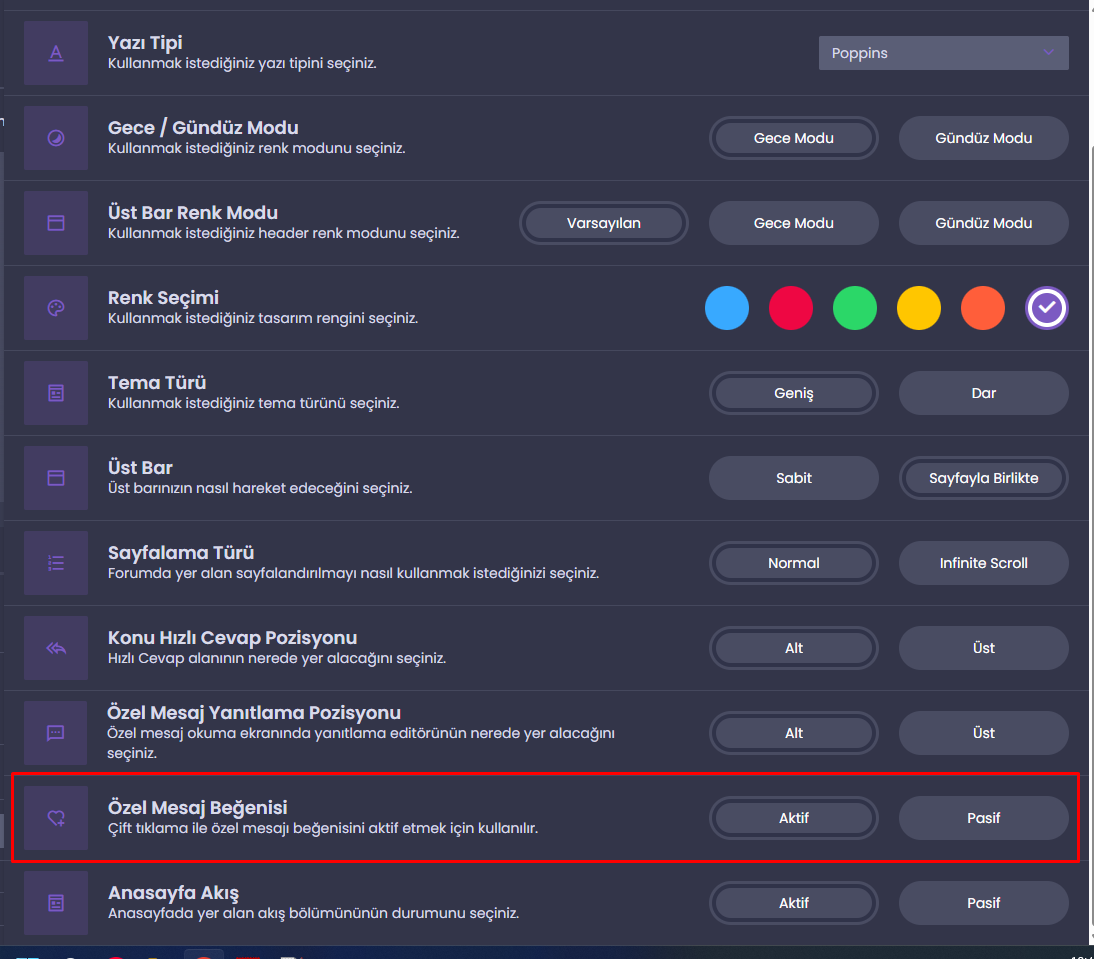The width and height of the screenshot is (1094, 959).
Task: Expand font list via dropdown chevron arrow
Action: [1048, 53]
